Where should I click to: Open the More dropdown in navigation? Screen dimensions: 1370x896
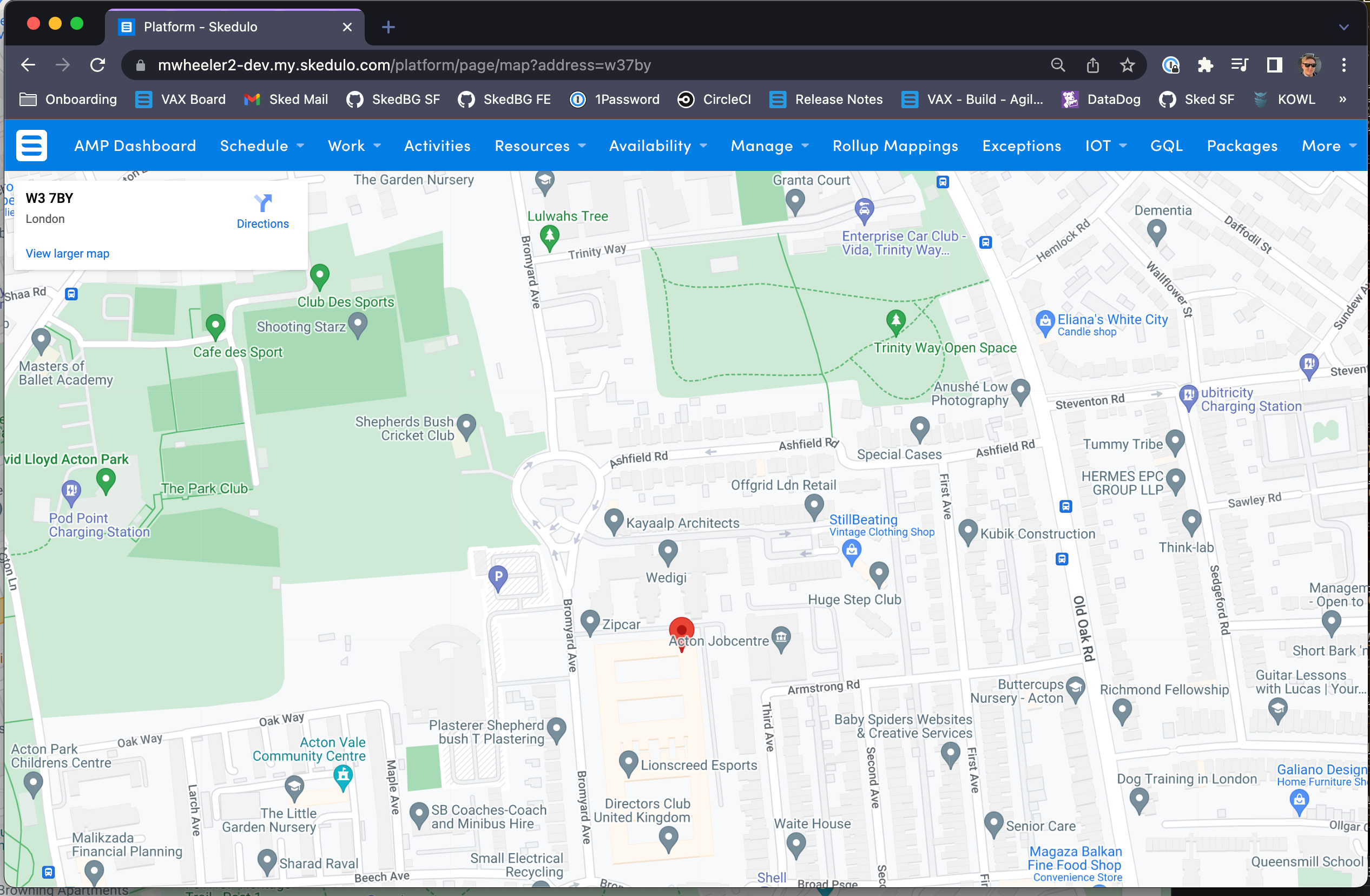click(x=1329, y=146)
